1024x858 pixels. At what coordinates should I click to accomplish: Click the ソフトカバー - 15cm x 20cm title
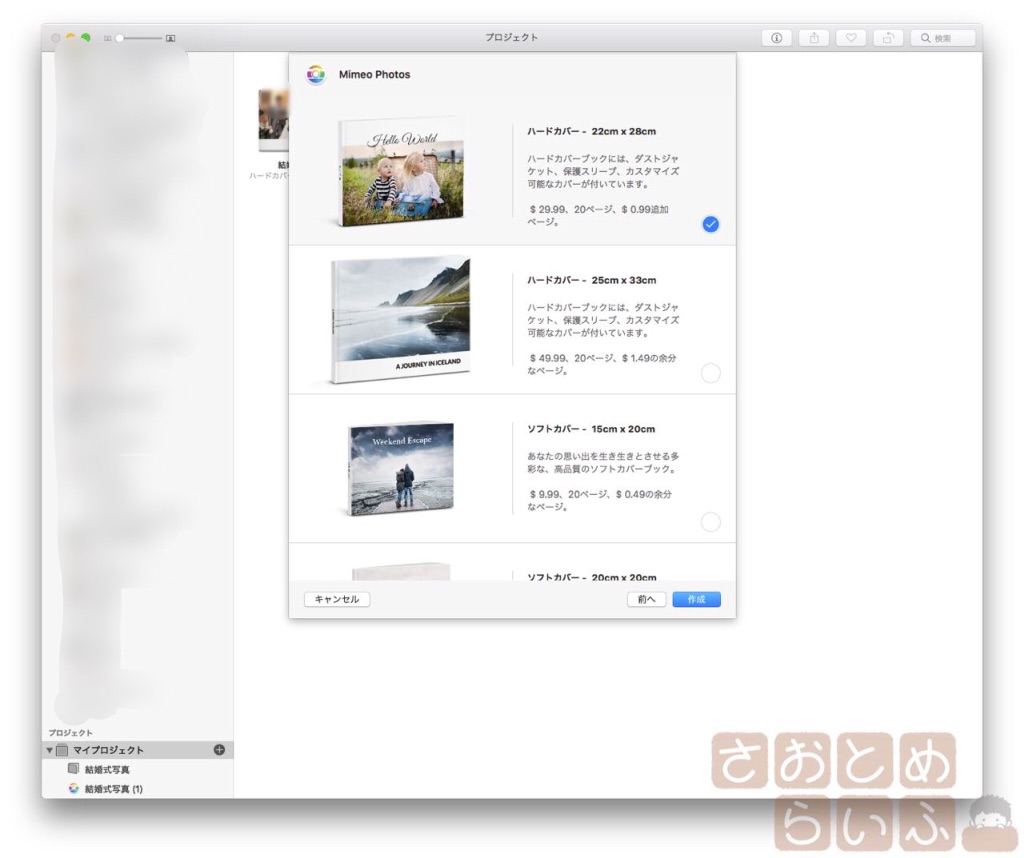coord(591,429)
